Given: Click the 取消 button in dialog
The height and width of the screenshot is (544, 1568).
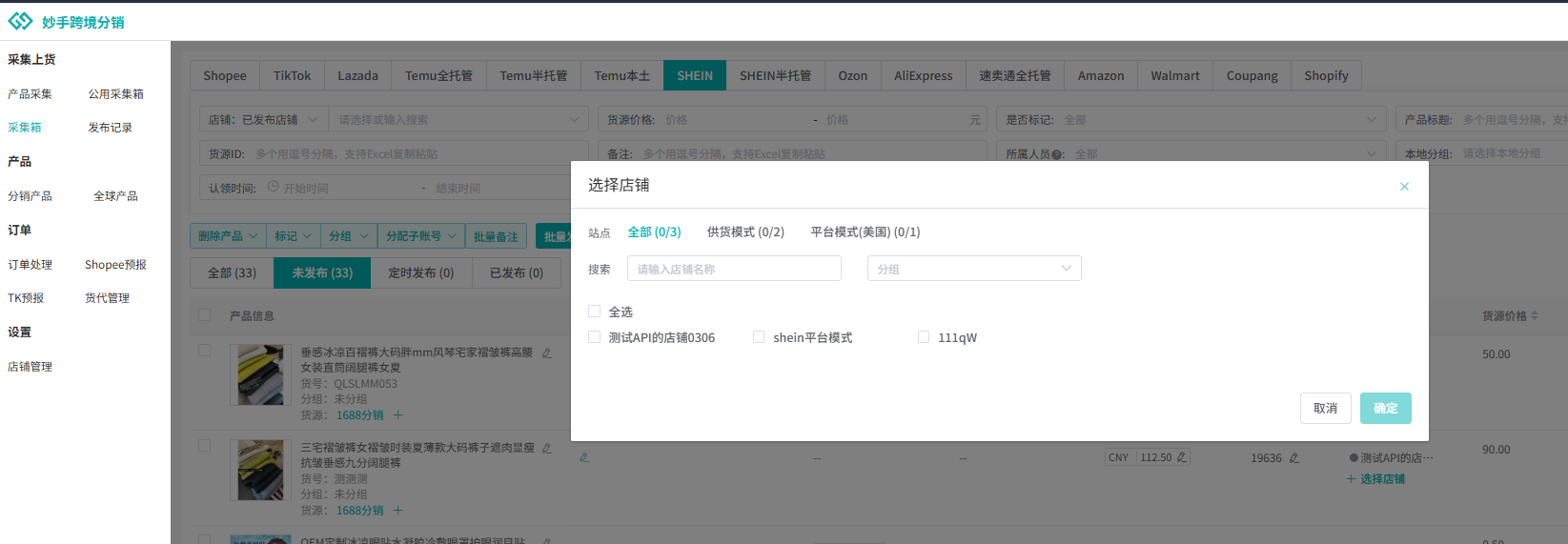Looking at the screenshot, I should [x=1325, y=408].
